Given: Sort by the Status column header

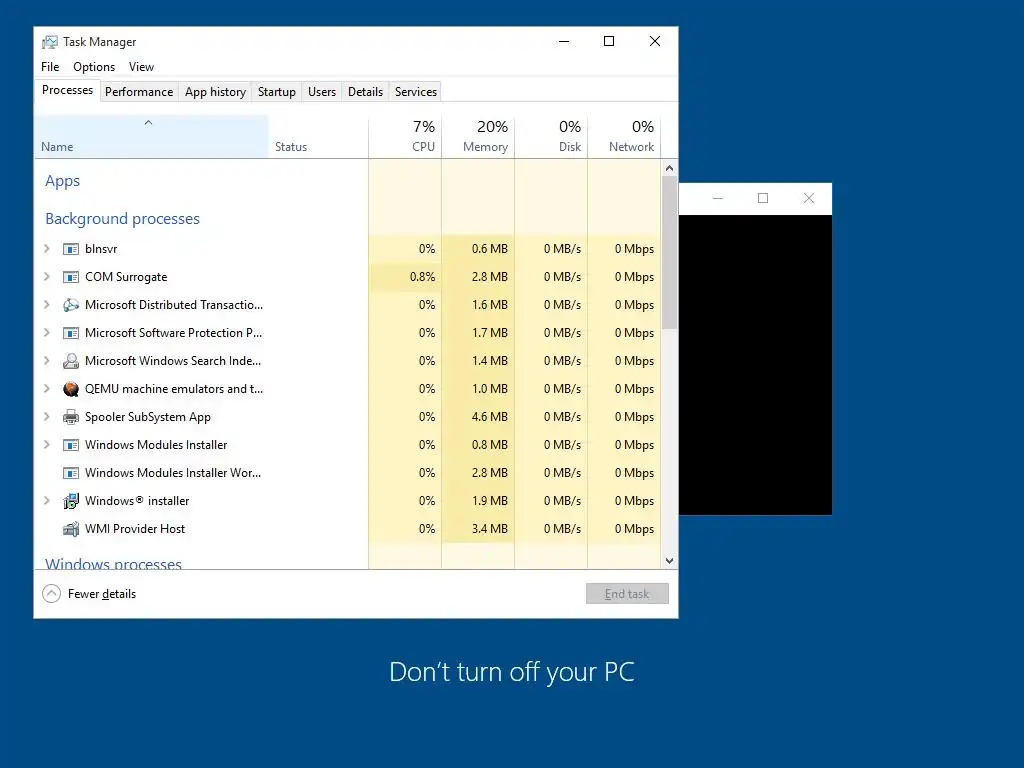Looking at the screenshot, I should click(x=318, y=136).
